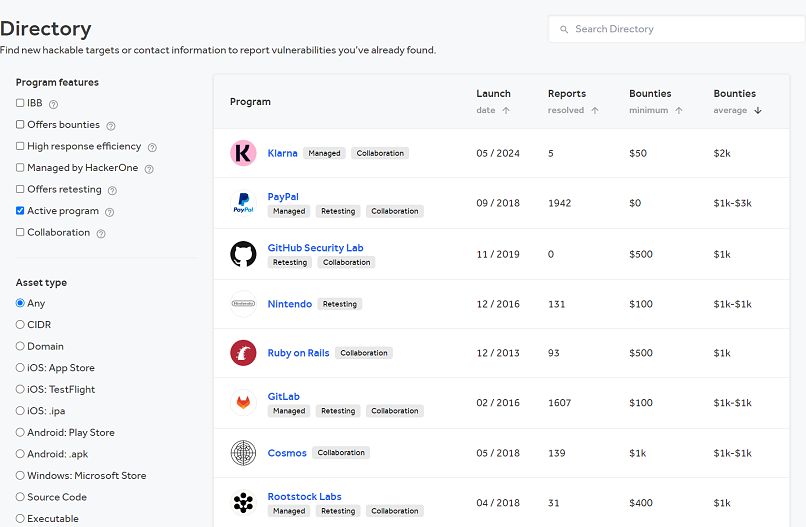The image size is (806, 527).
Task: Click the Retesting tag on GitLab row
Action: [338, 411]
